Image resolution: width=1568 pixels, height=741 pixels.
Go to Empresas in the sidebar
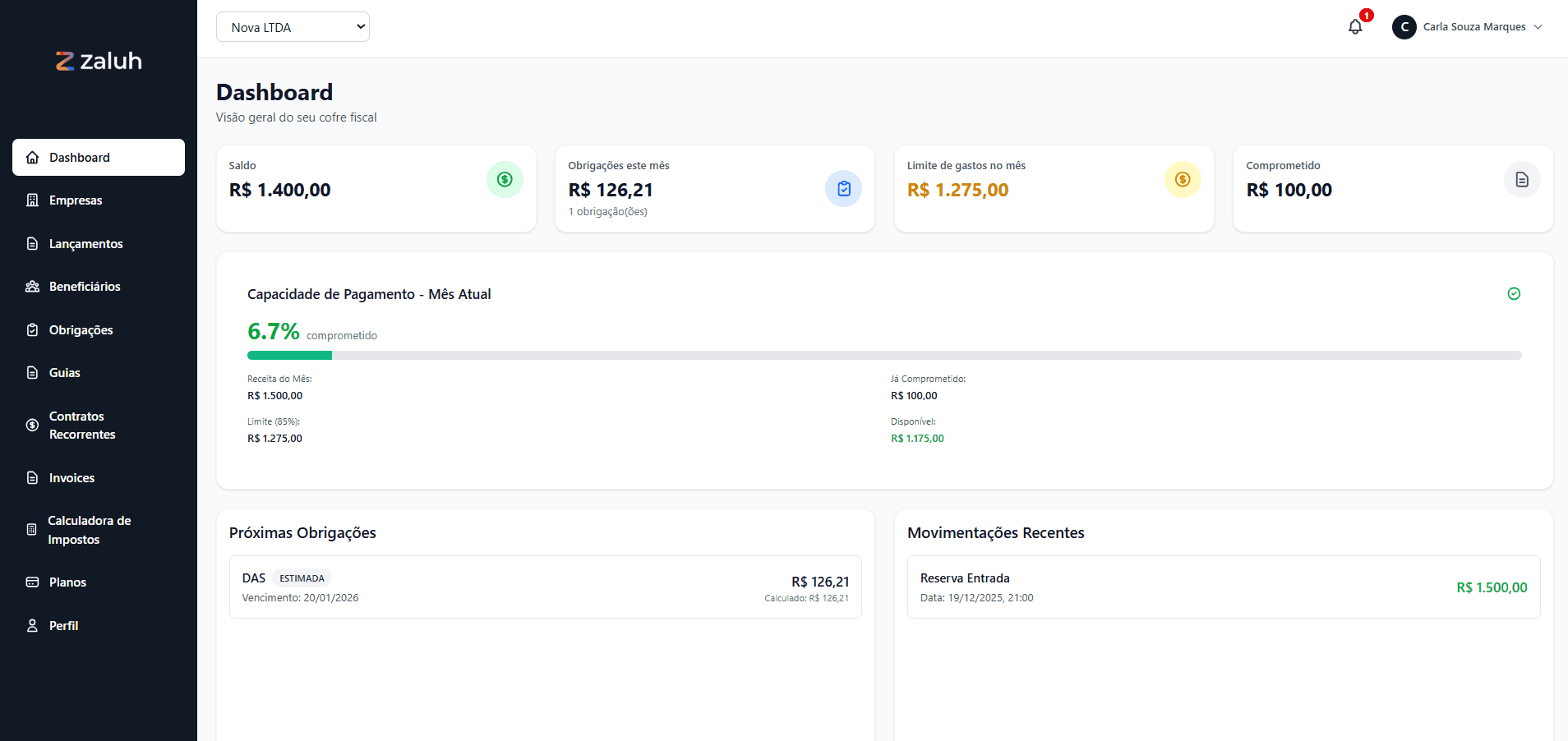76,200
